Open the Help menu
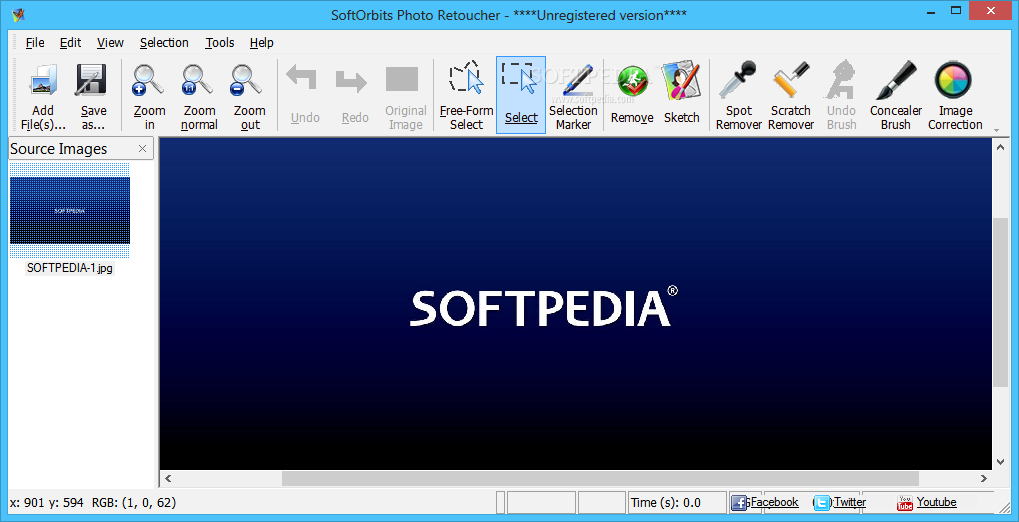Image resolution: width=1019 pixels, height=522 pixels. (261, 42)
